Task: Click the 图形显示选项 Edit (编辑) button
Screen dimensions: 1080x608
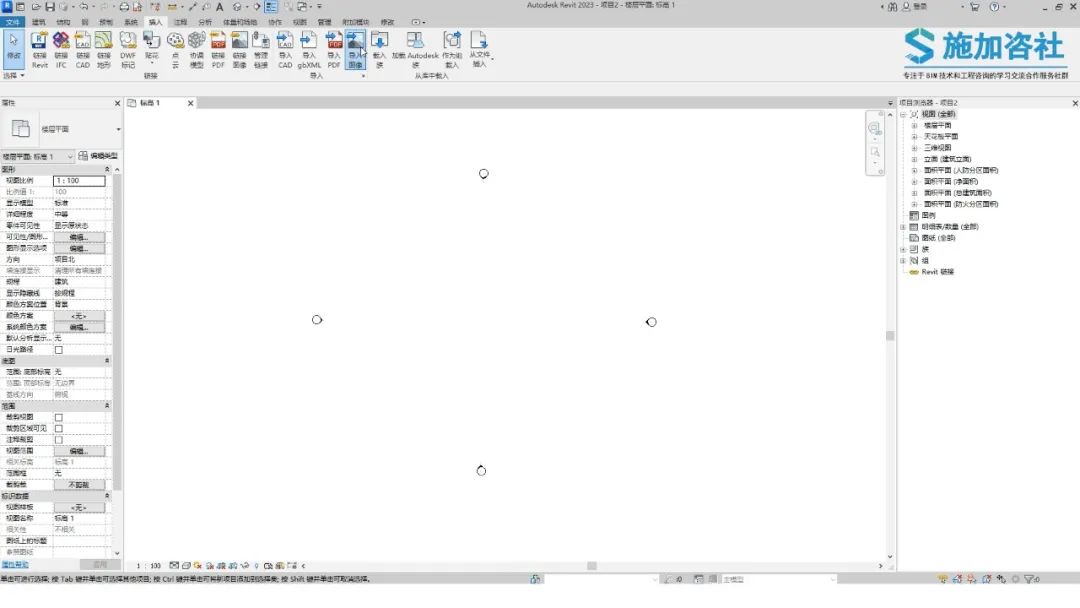Action: coord(79,249)
